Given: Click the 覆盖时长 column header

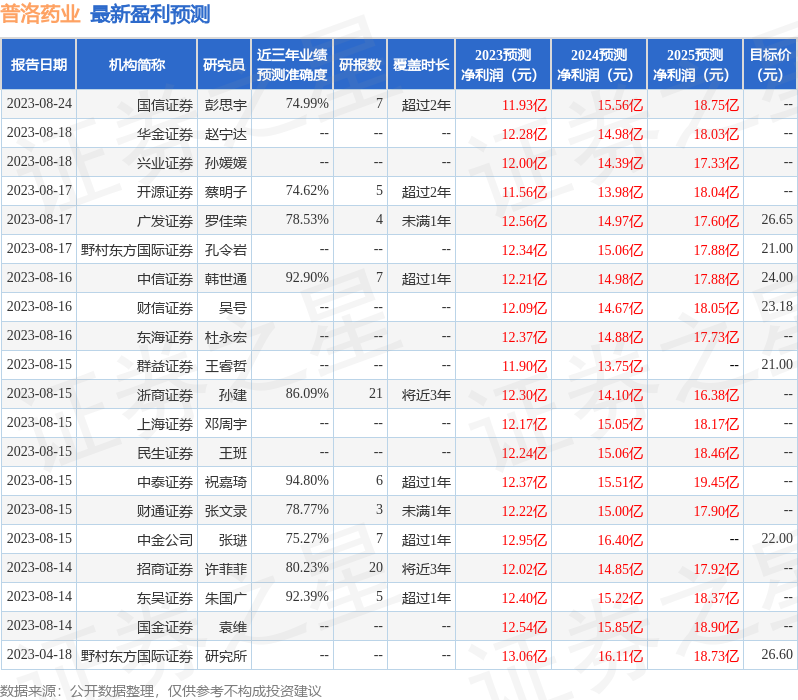Looking at the screenshot, I should (421, 65).
